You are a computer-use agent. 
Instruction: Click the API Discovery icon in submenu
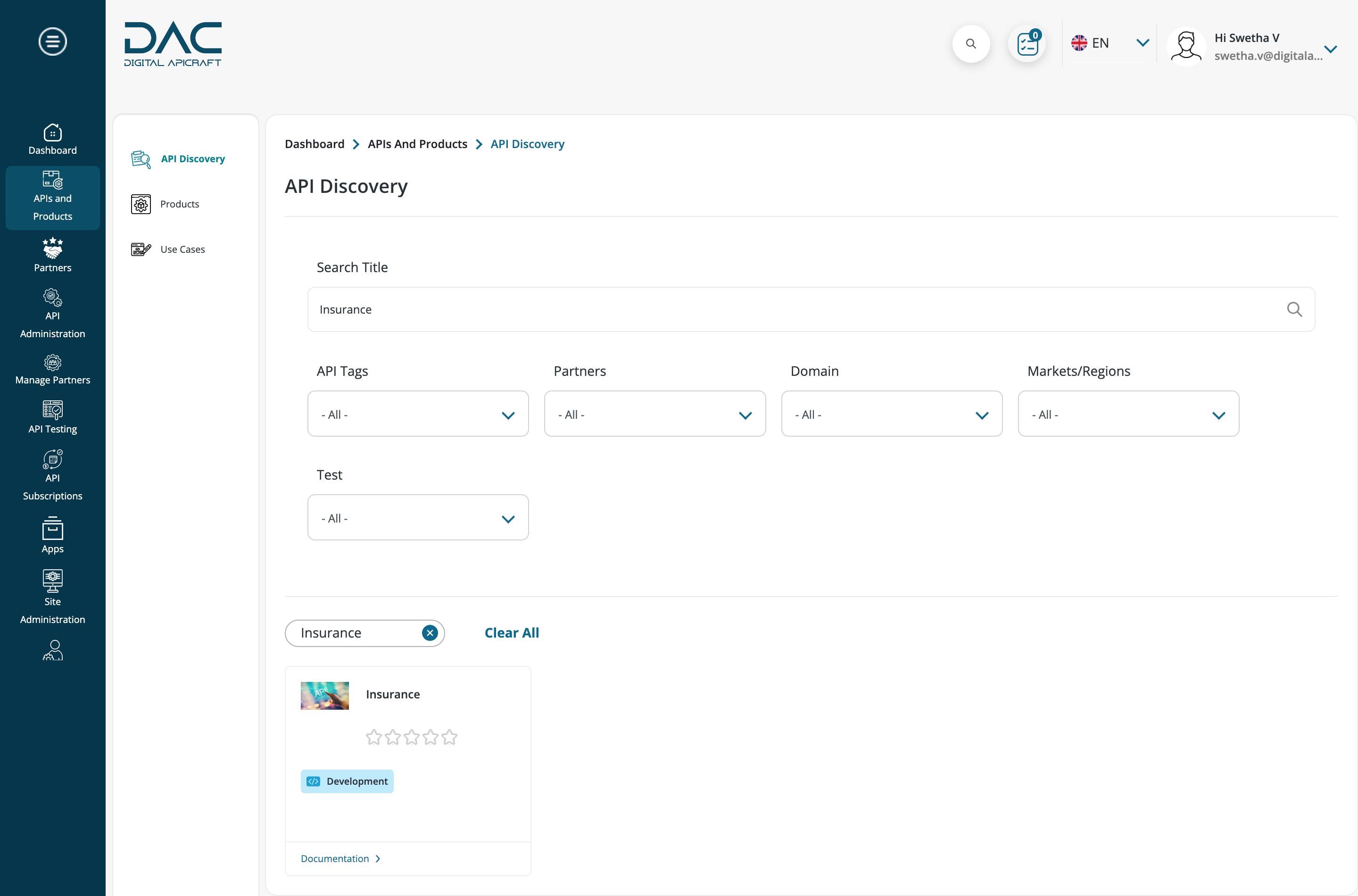pyautogui.click(x=141, y=159)
